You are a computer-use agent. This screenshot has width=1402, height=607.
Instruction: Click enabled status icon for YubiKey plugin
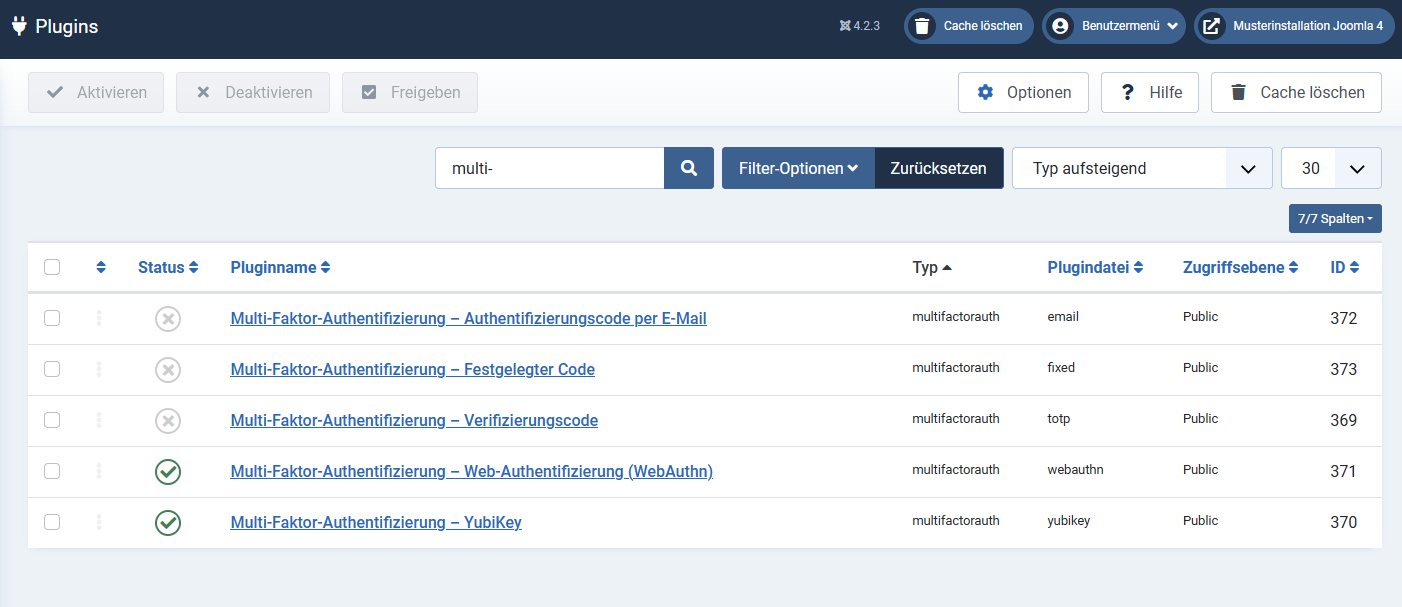coord(168,523)
